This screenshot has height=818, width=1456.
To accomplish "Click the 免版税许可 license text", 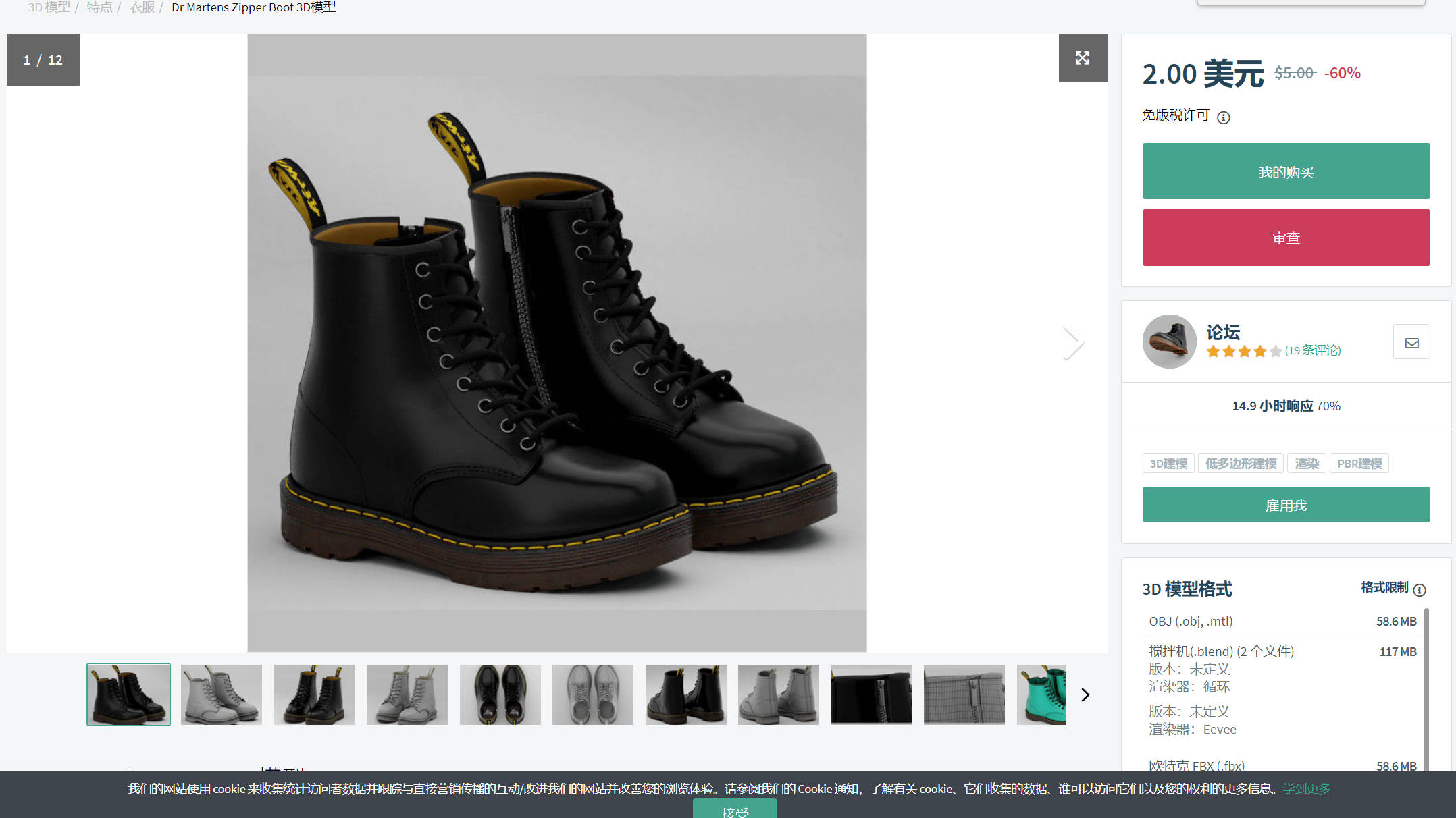I will click(1176, 115).
